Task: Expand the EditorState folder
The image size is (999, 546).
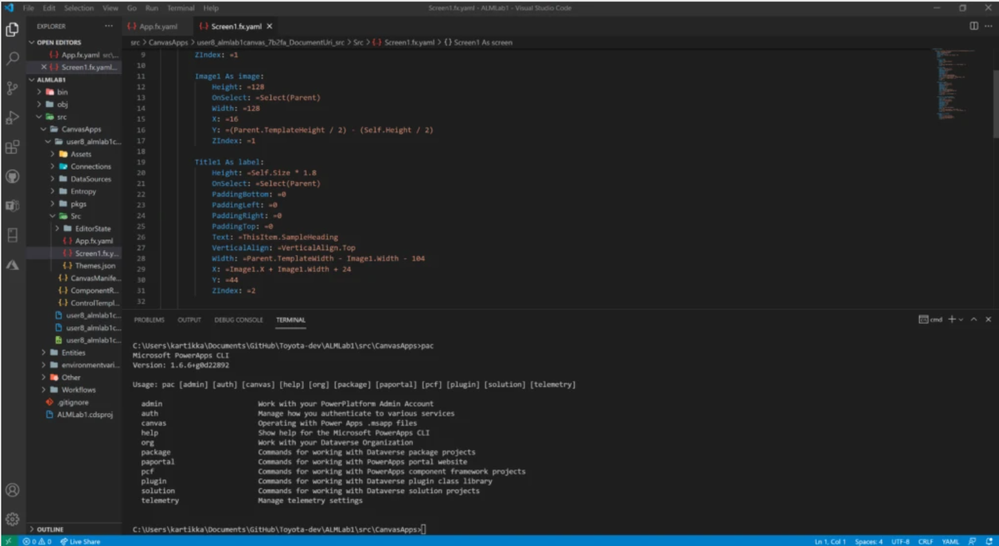Action: [x=92, y=229]
